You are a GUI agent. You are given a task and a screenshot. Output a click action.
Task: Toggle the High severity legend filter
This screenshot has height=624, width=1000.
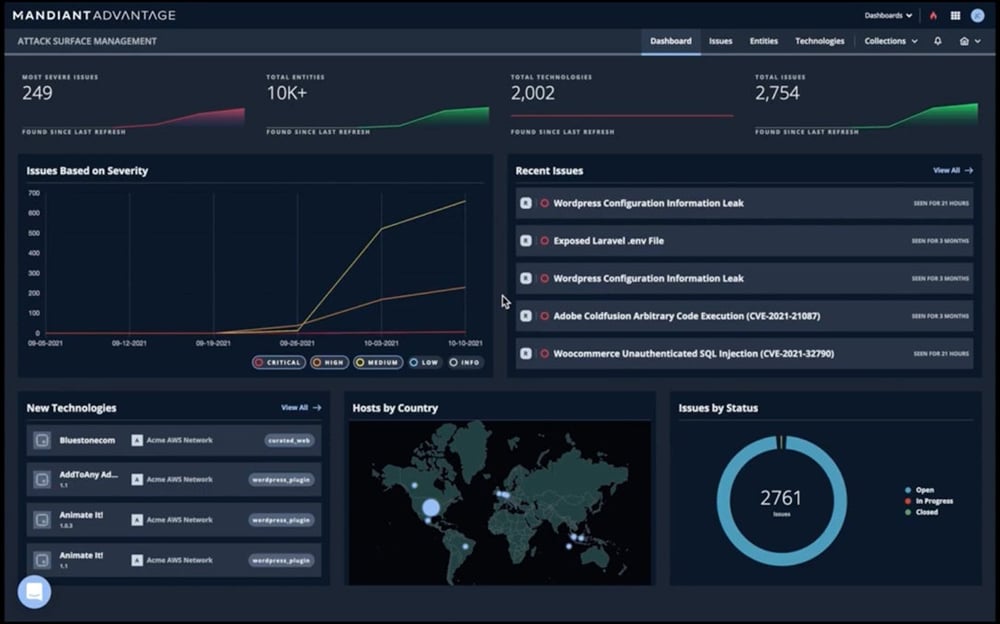330,362
